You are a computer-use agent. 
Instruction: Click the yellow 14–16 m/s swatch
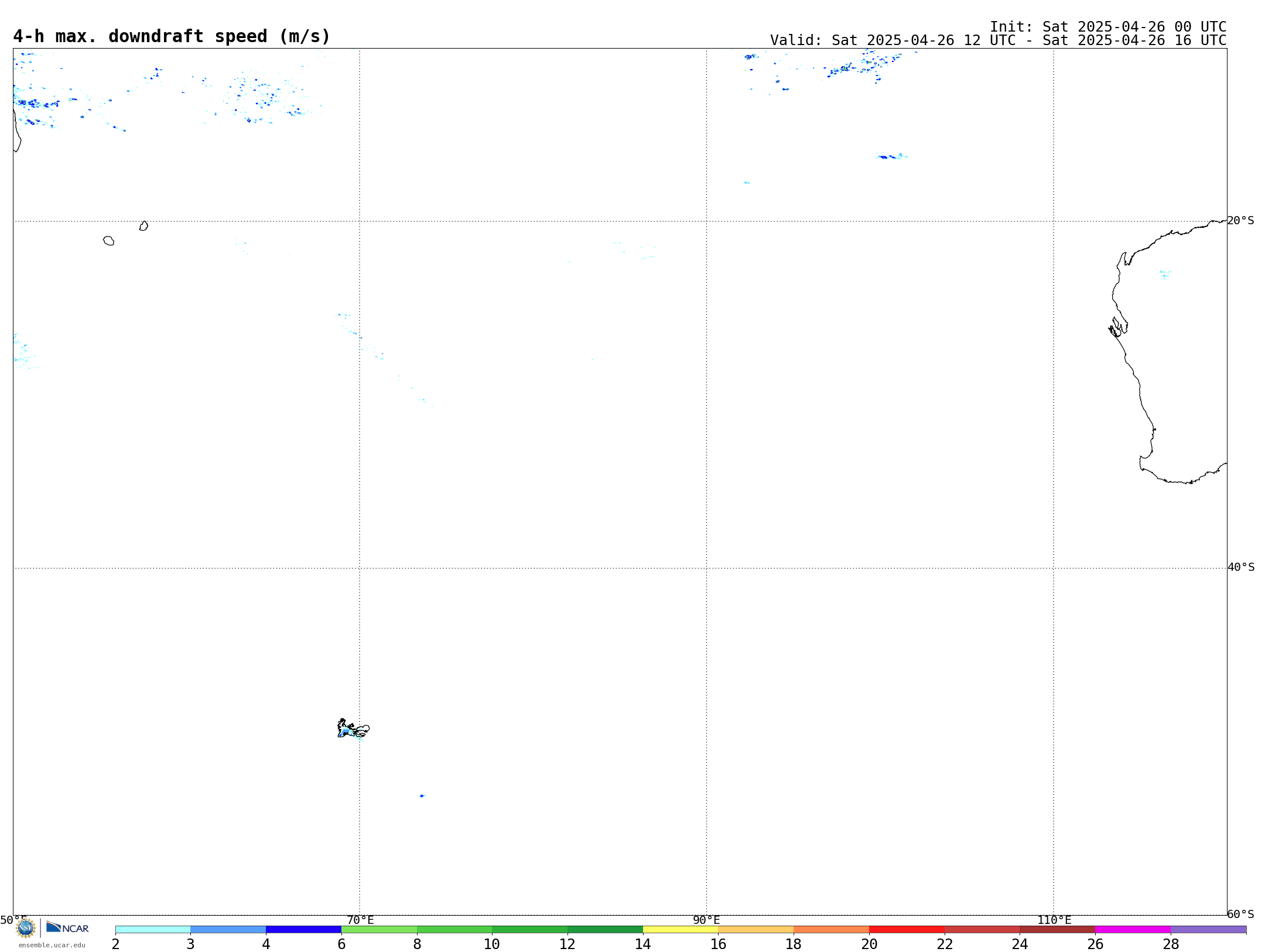tap(681, 930)
